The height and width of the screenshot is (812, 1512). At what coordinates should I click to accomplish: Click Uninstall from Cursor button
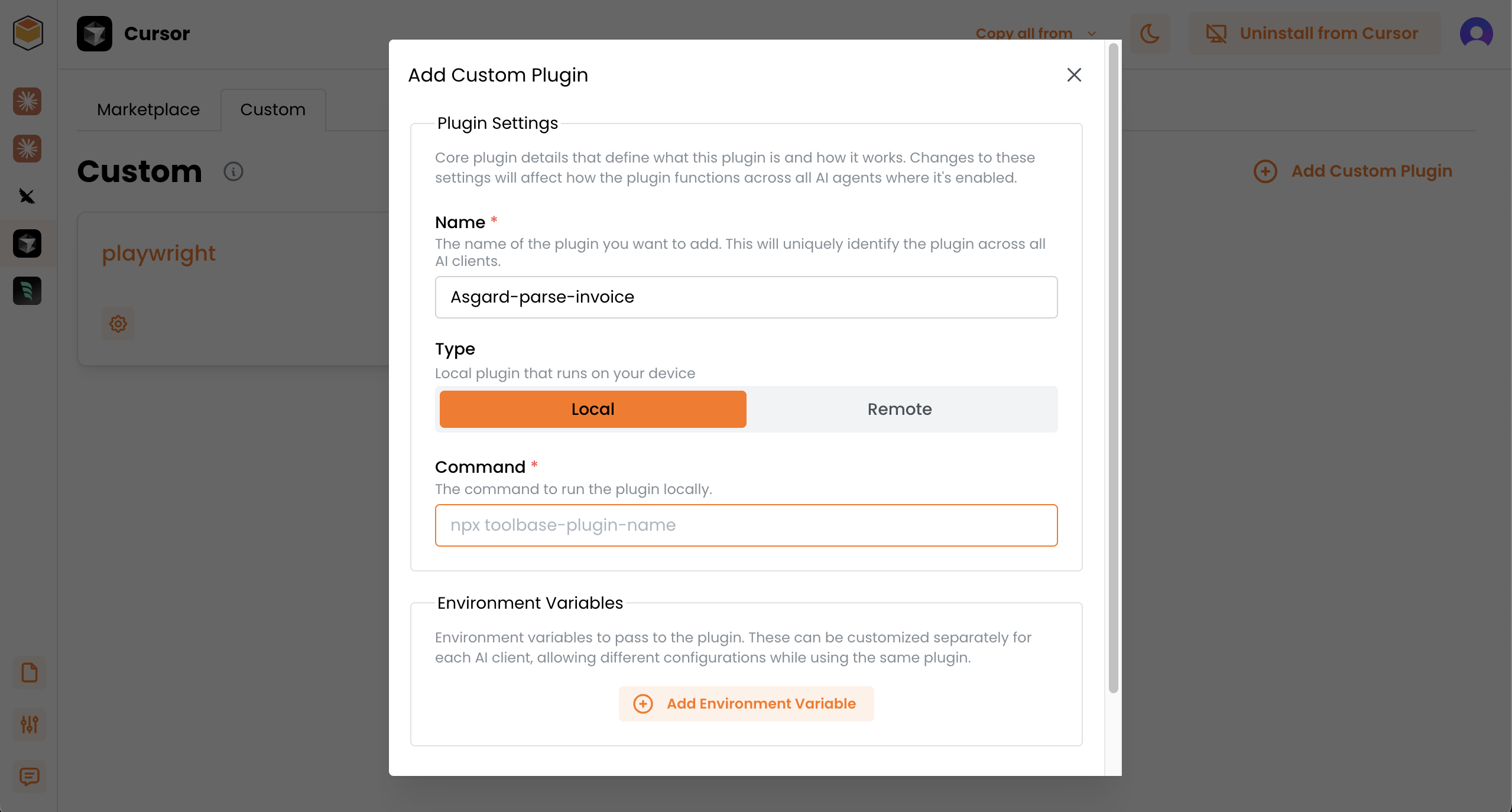[1315, 34]
